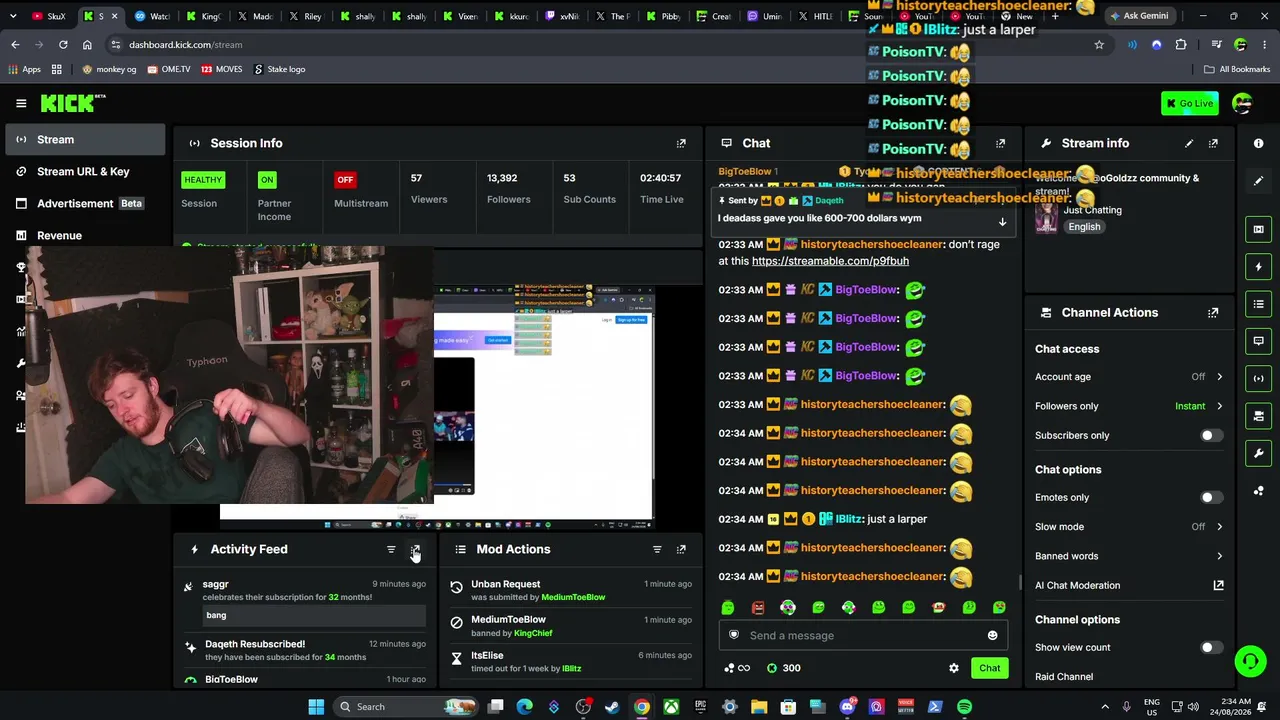Click the green Chat send button
The width and height of the screenshot is (1280, 720).
click(989, 668)
